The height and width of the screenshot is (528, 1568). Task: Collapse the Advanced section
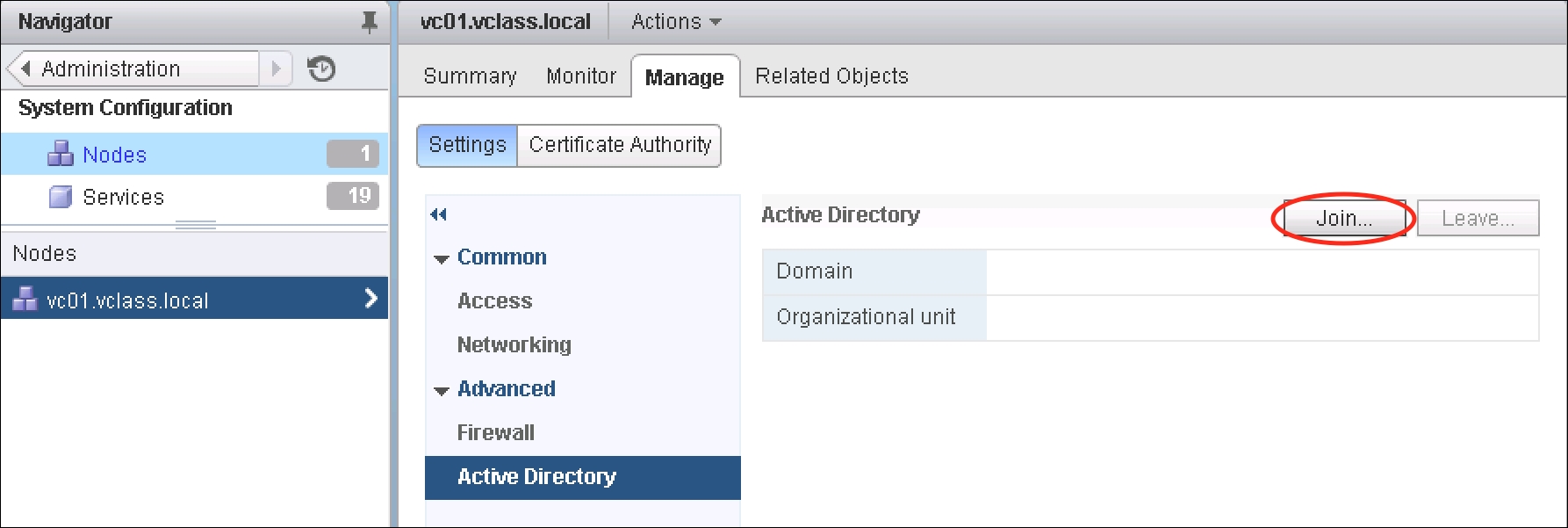(442, 391)
